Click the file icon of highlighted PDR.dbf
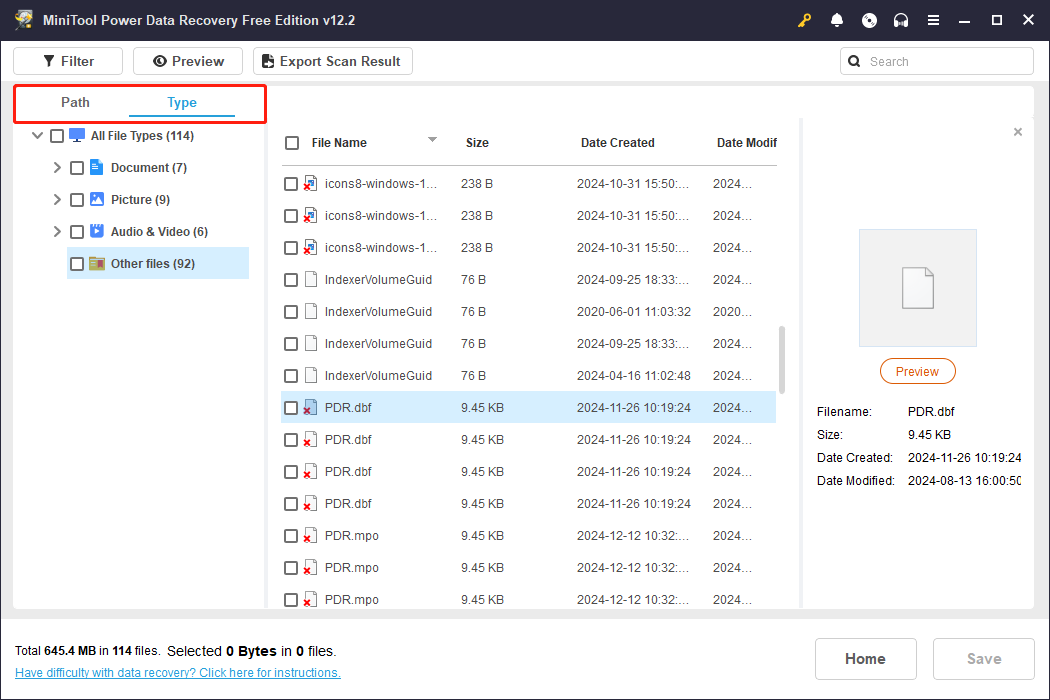Viewport: 1050px width, 700px height. pyautogui.click(x=310, y=407)
